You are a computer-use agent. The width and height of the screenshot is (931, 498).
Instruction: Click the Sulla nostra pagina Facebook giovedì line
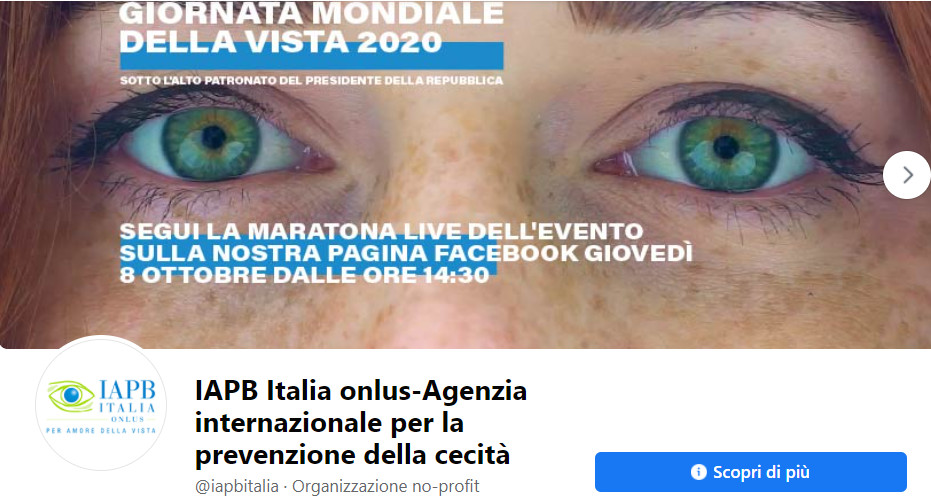406,253
